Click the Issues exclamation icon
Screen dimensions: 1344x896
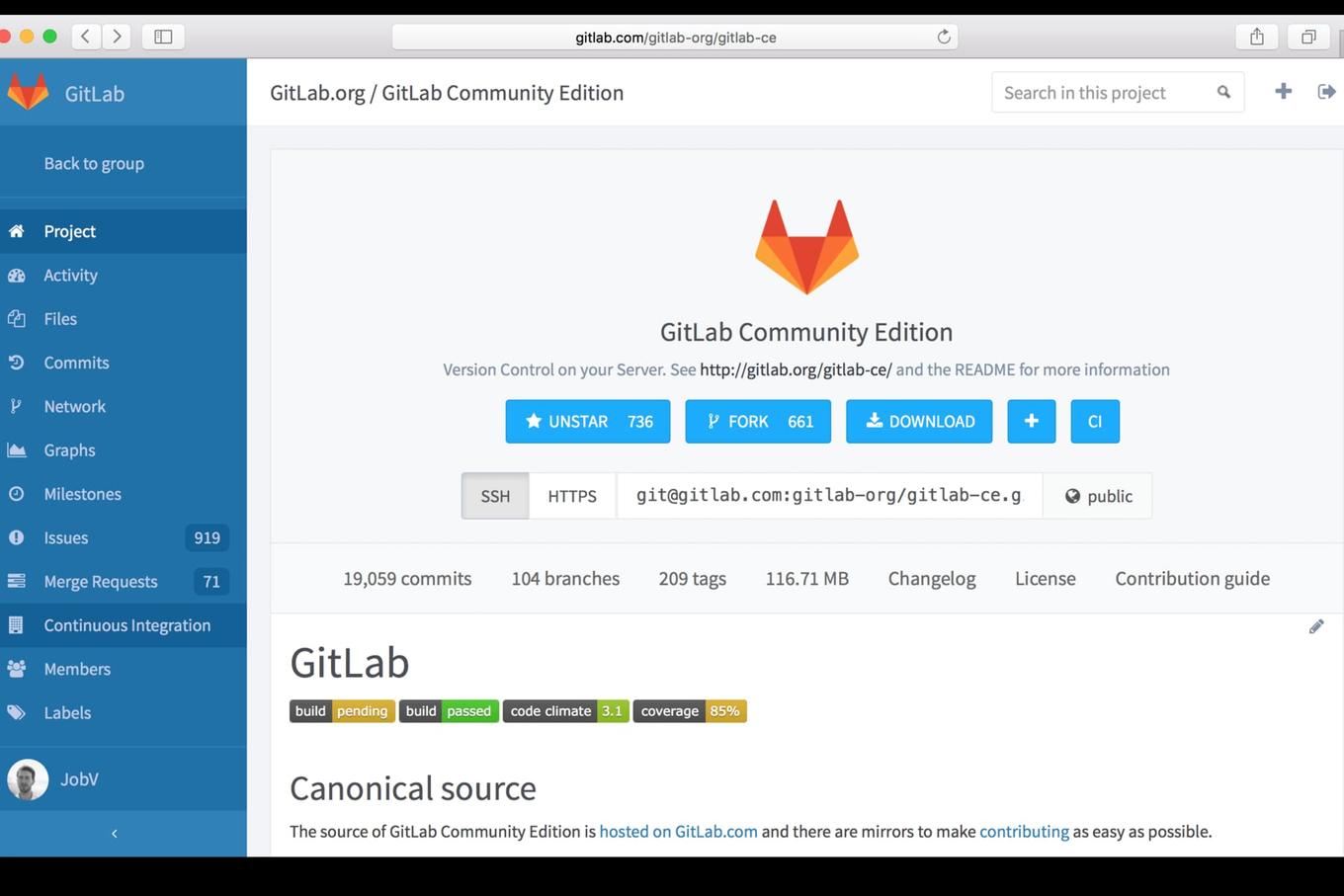[16, 537]
